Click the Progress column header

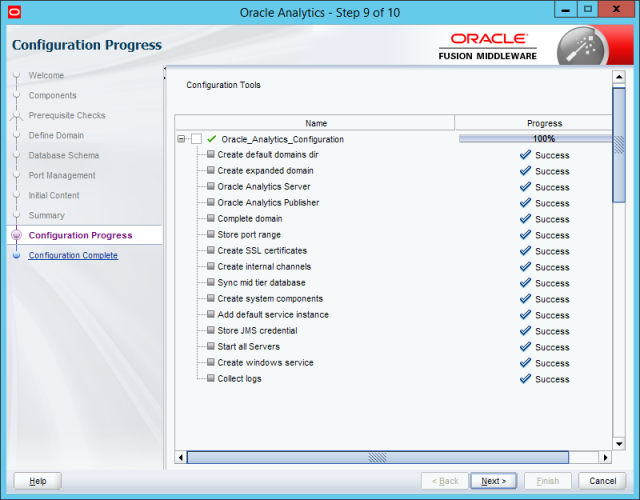pos(533,123)
